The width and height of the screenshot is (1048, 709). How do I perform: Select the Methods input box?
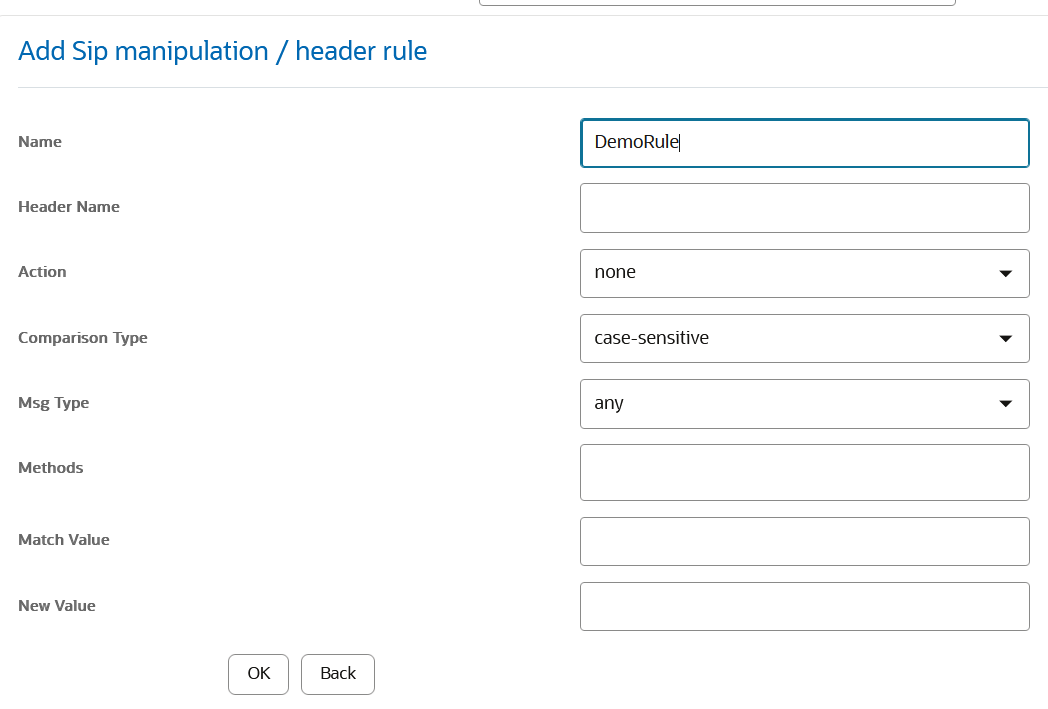[804, 472]
